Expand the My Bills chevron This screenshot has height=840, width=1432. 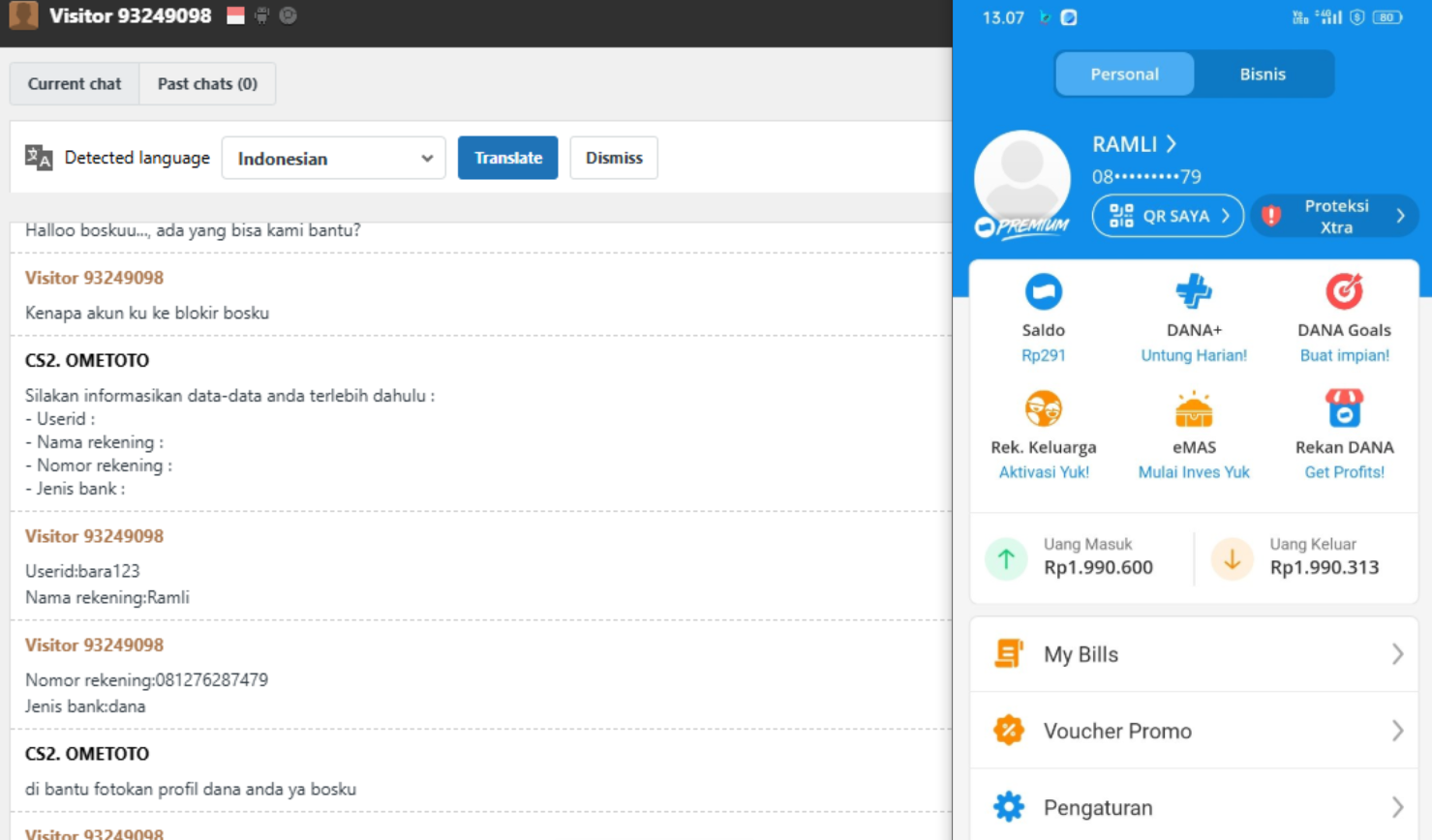(1397, 654)
